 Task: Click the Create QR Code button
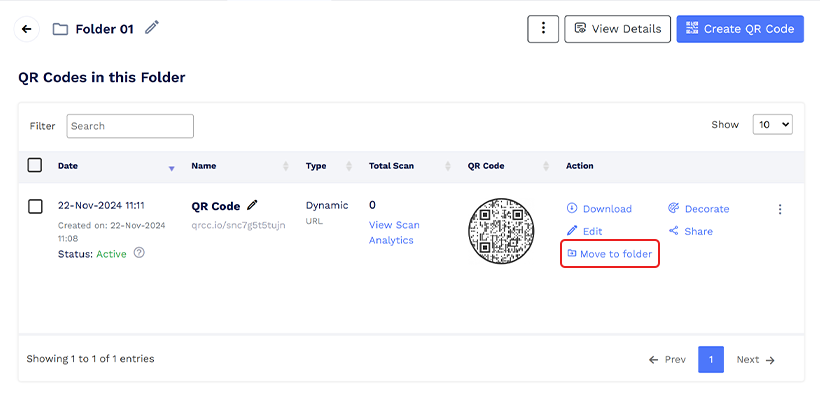point(740,29)
